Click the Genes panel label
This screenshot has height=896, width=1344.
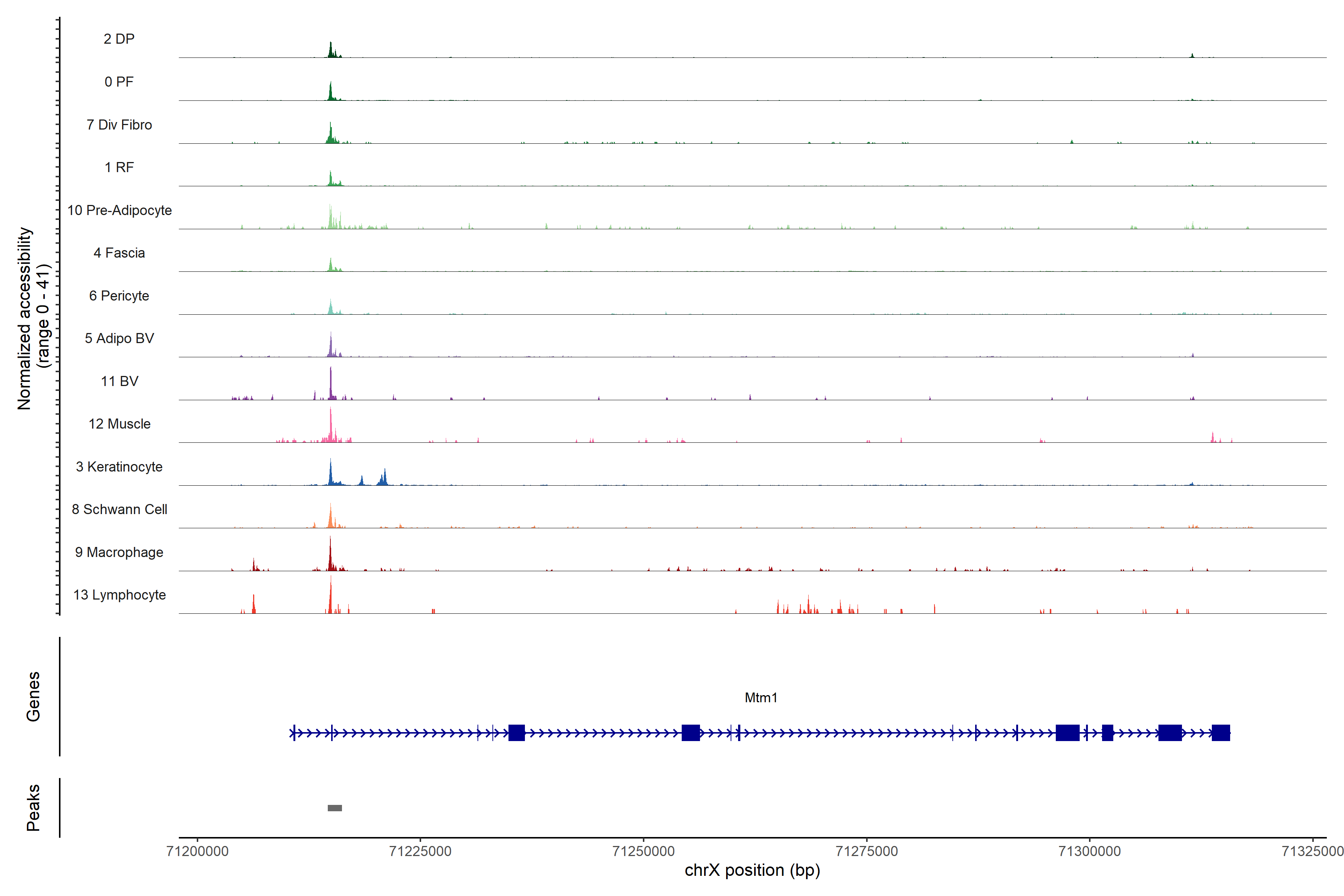(33, 697)
